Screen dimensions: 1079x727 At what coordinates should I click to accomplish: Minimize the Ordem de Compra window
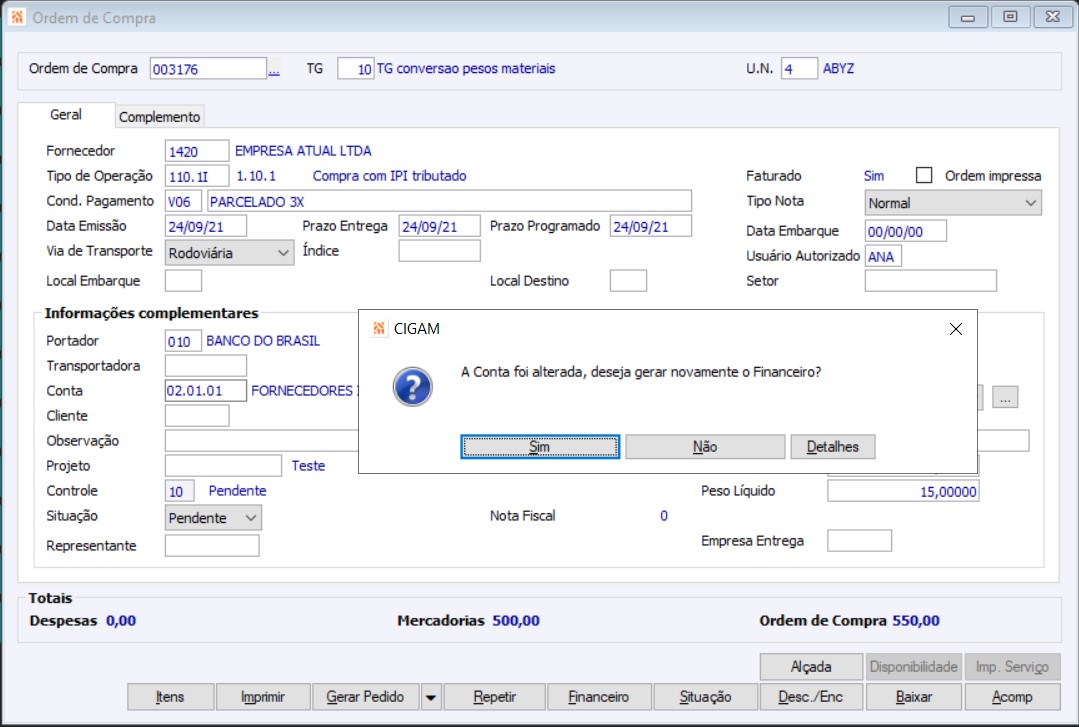968,17
